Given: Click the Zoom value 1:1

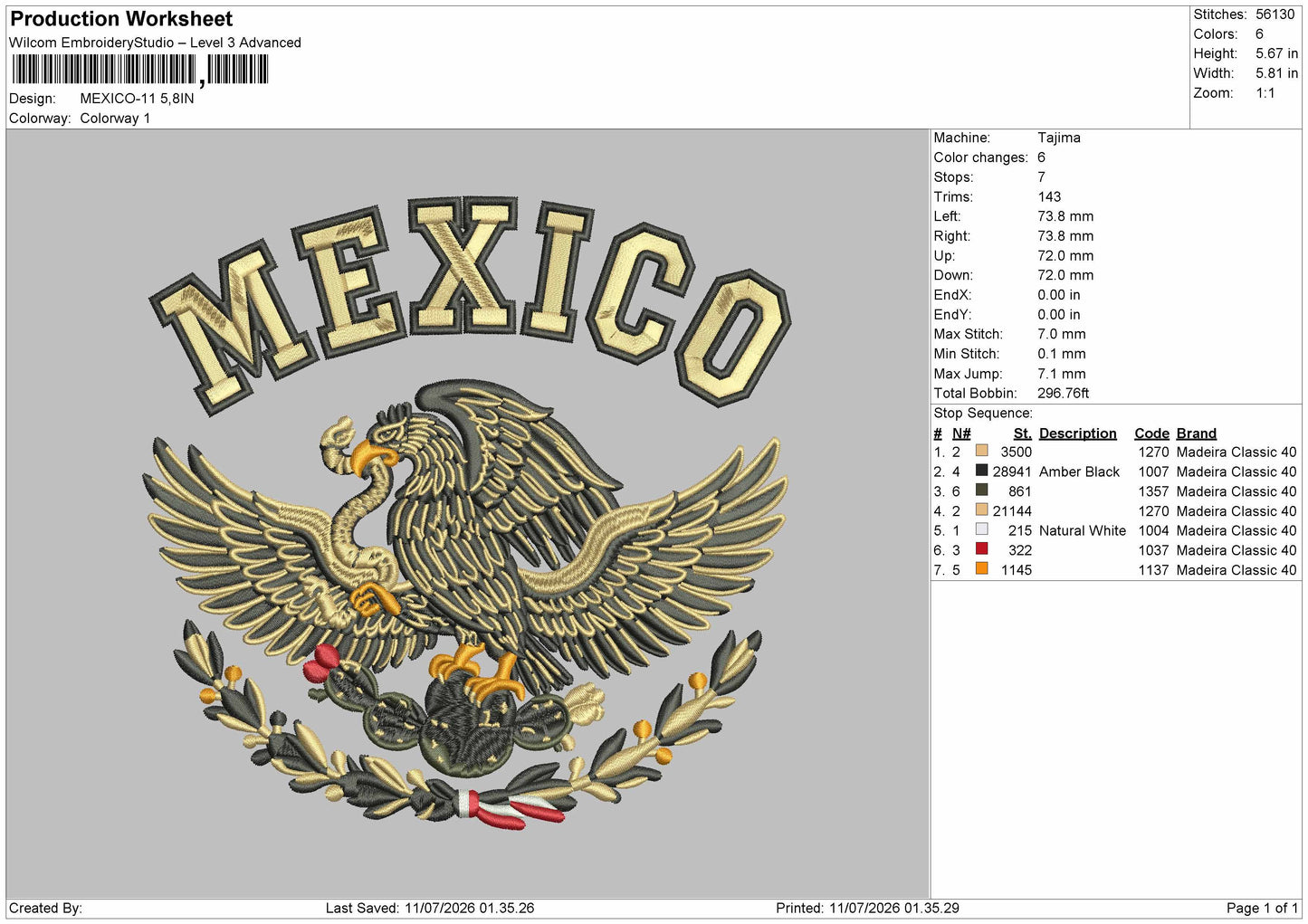Looking at the screenshot, I should coord(1265,93).
